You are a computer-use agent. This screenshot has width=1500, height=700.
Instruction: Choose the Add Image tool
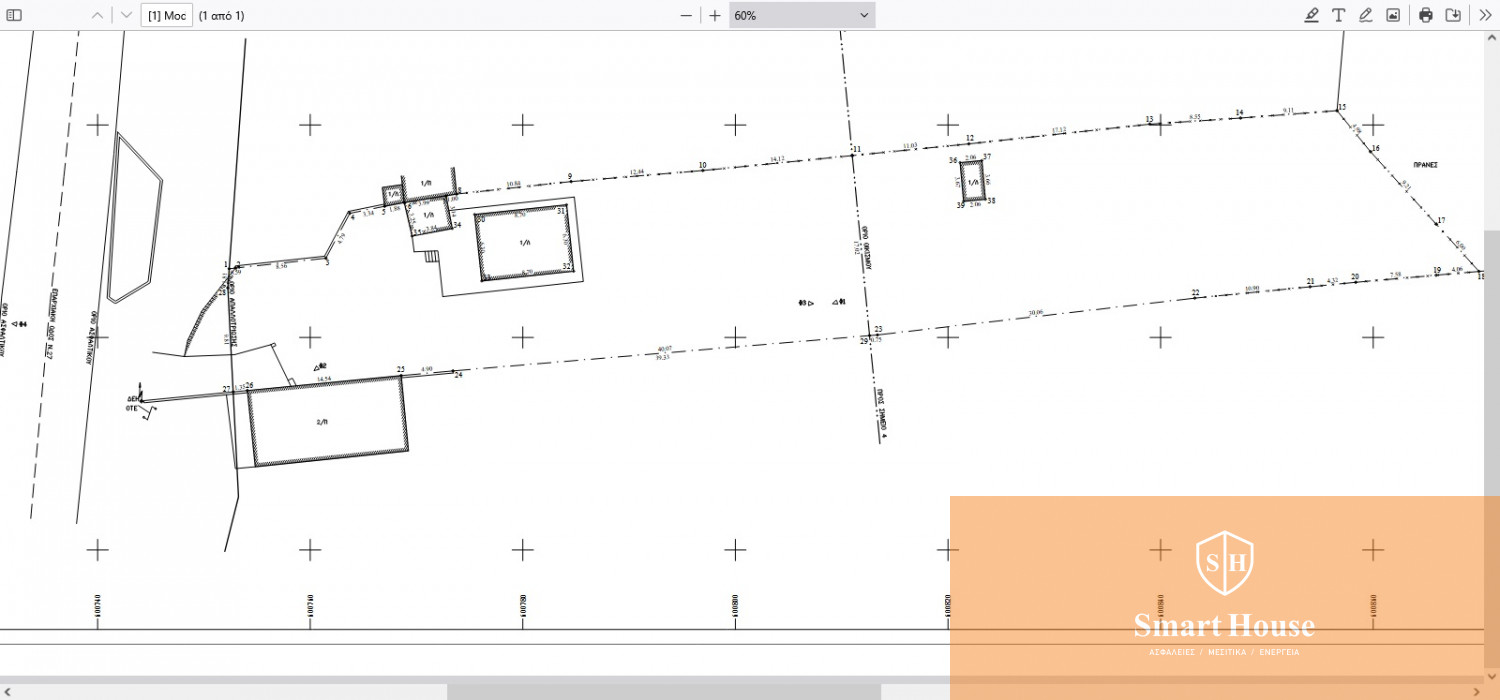(x=1393, y=15)
